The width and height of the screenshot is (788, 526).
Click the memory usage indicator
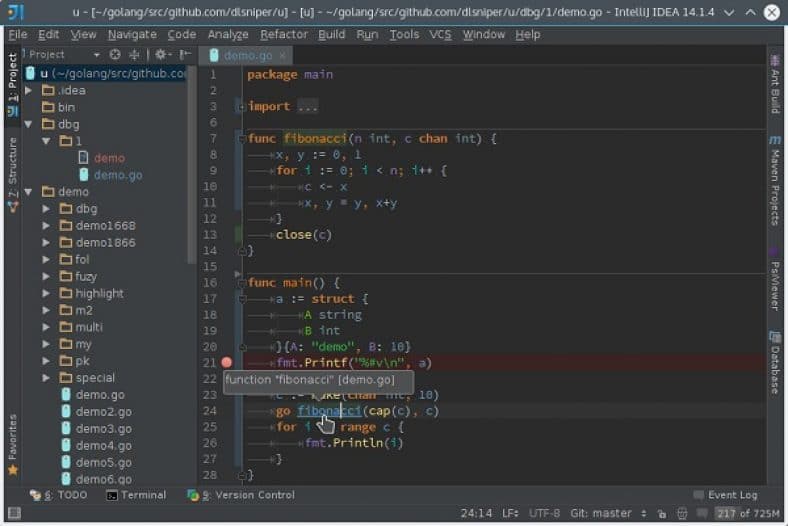click(748, 513)
